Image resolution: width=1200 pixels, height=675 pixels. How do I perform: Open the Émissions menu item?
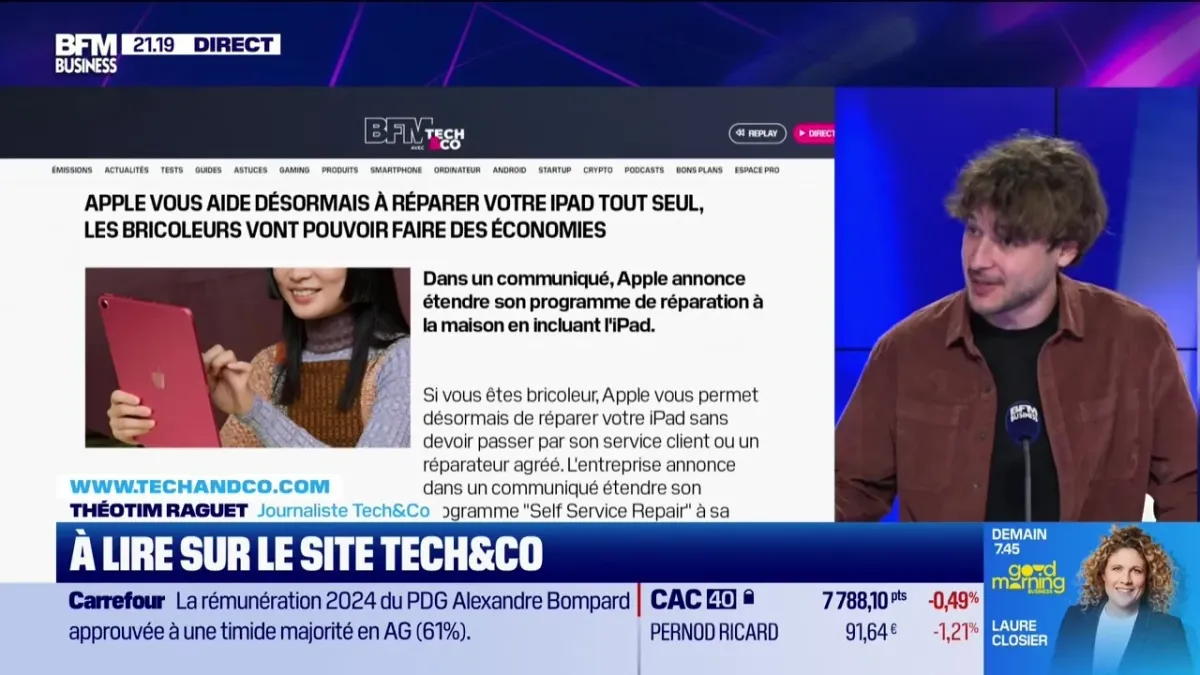pos(72,170)
